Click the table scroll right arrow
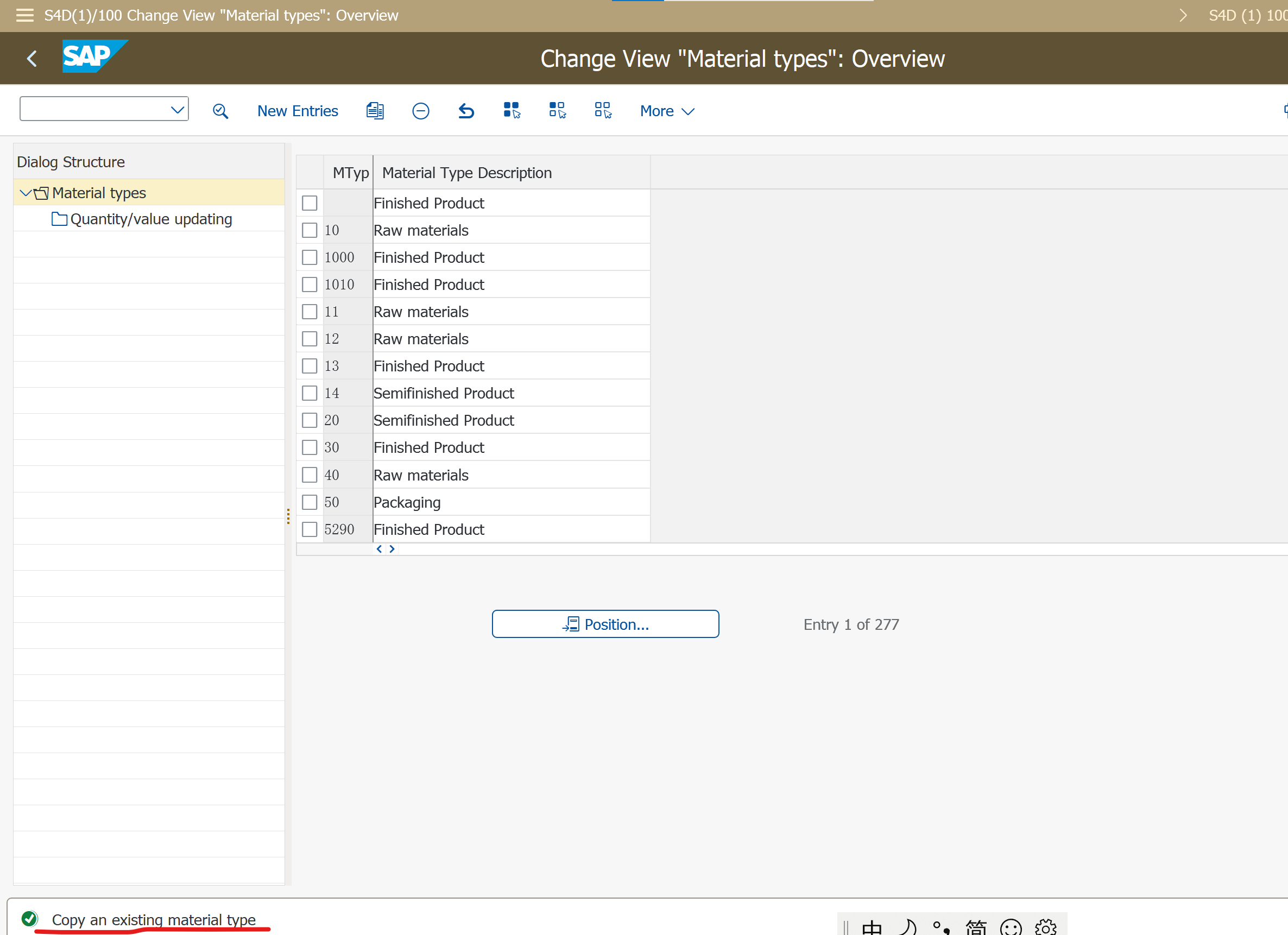1288x935 pixels. [392, 549]
